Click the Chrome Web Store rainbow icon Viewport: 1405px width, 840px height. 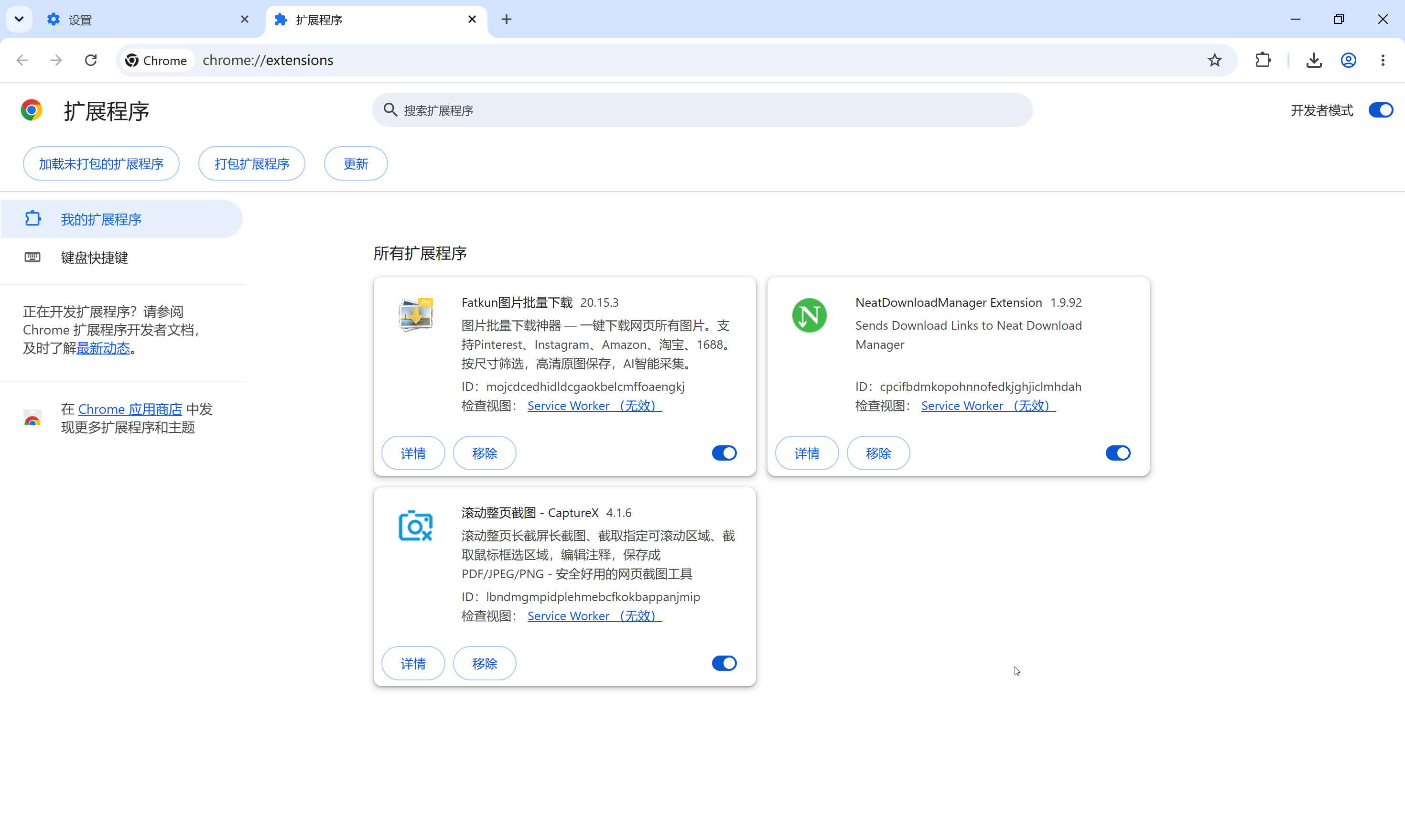32,418
